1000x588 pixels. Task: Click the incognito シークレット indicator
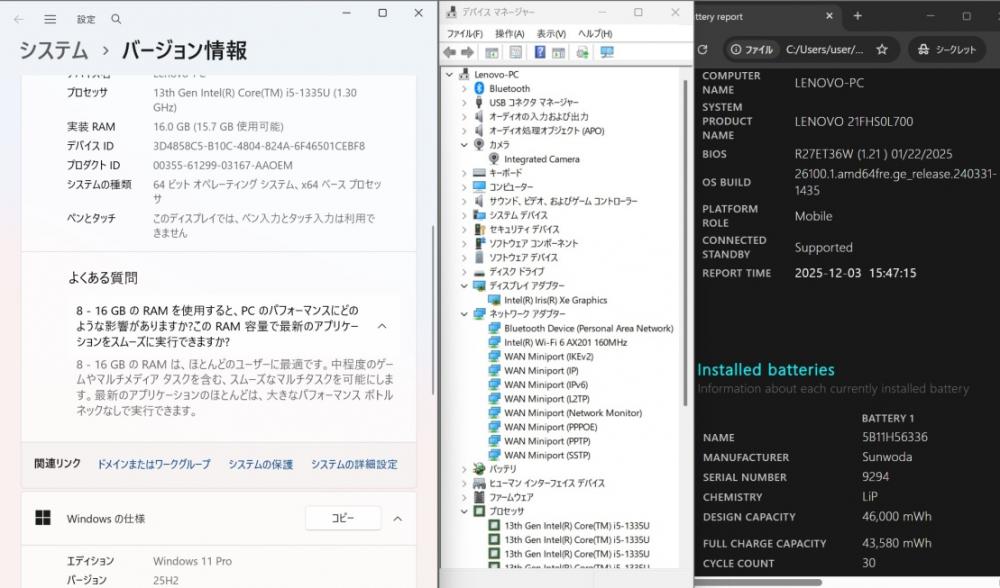[946, 49]
